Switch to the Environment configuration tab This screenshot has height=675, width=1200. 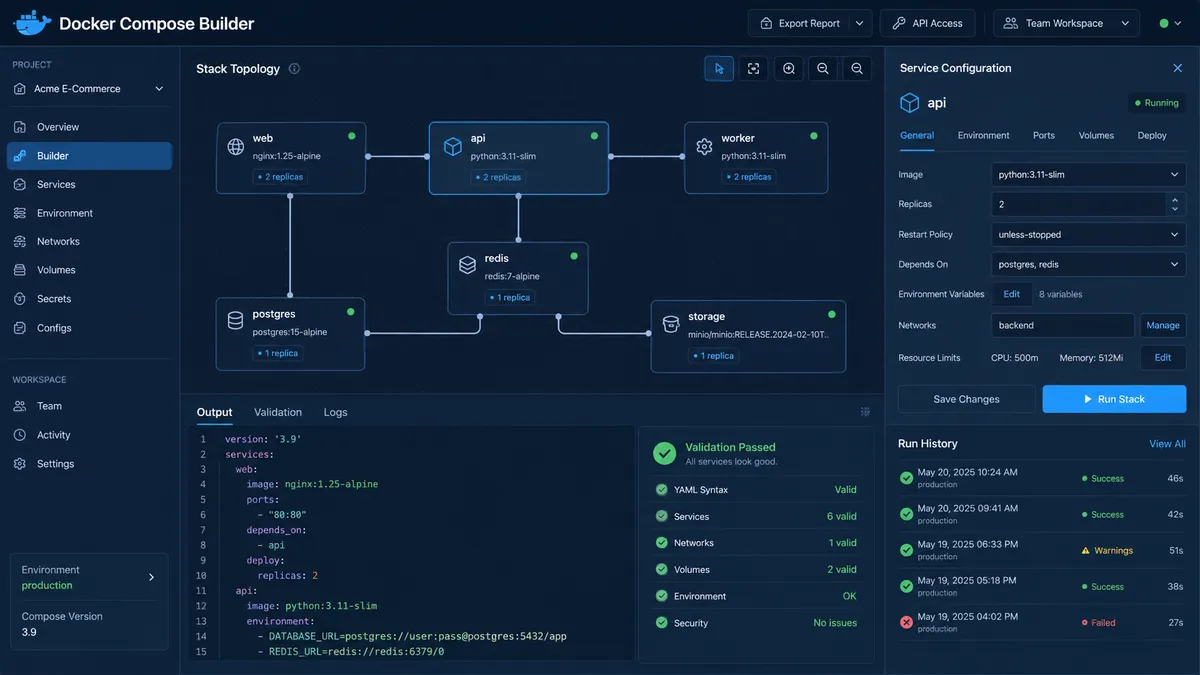click(x=984, y=135)
